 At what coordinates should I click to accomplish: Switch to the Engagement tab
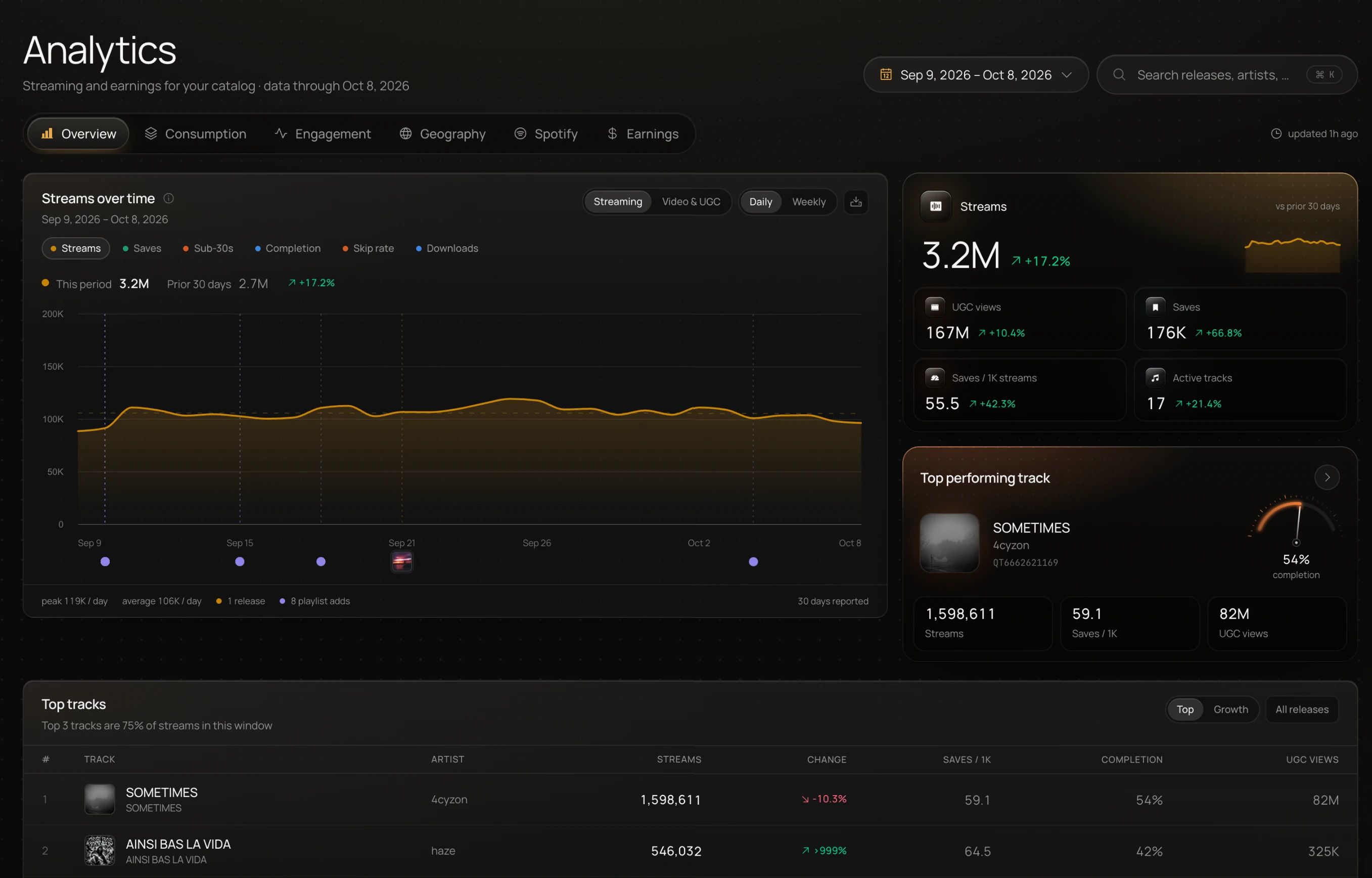323,134
